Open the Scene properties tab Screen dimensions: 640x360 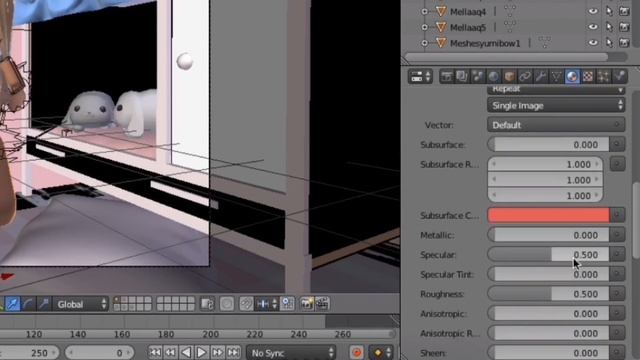pyautogui.click(x=478, y=76)
